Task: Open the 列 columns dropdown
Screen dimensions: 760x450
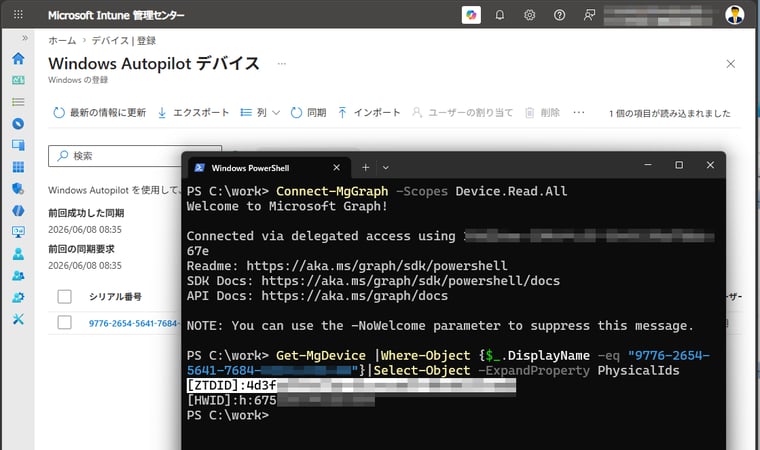Action: pyautogui.click(x=260, y=112)
